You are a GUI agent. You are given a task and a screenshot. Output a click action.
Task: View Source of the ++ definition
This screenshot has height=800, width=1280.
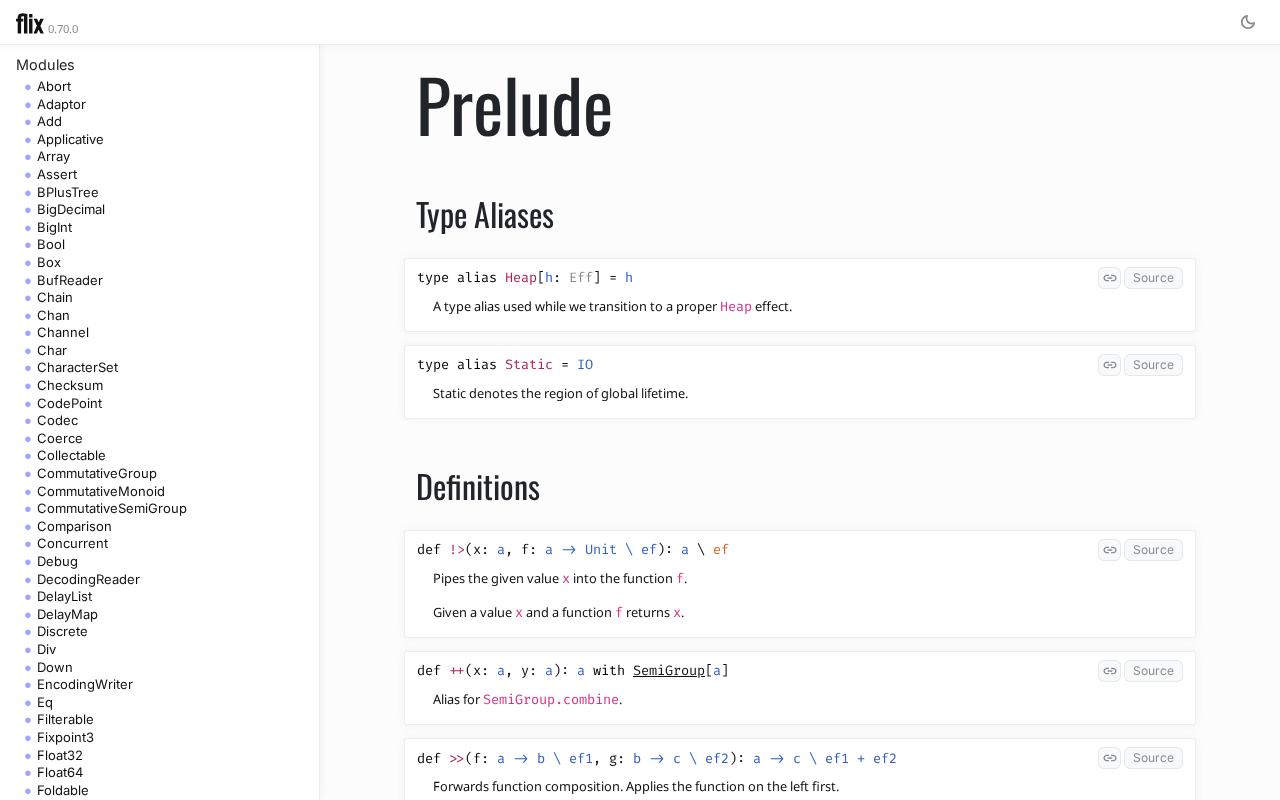click(1152, 671)
